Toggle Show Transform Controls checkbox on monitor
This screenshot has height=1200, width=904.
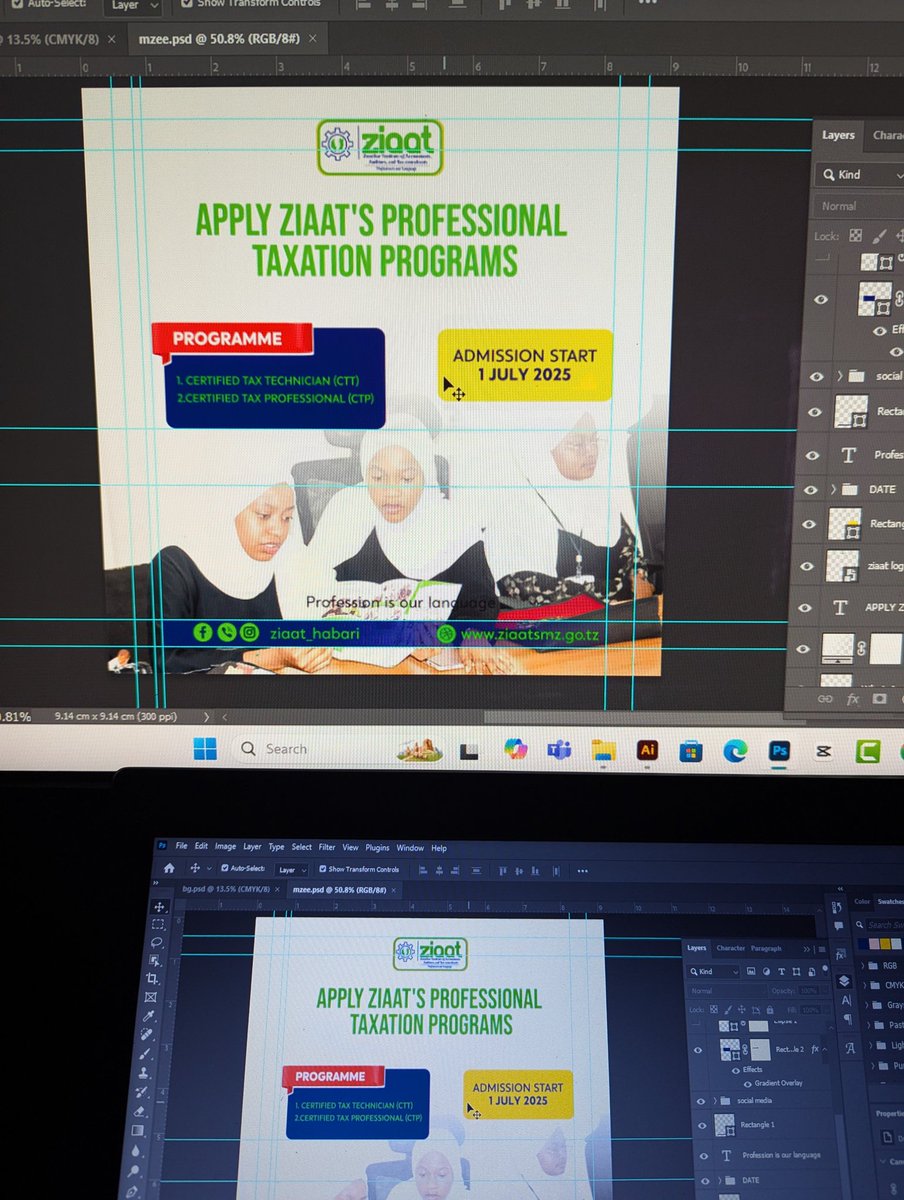point(188,4)
